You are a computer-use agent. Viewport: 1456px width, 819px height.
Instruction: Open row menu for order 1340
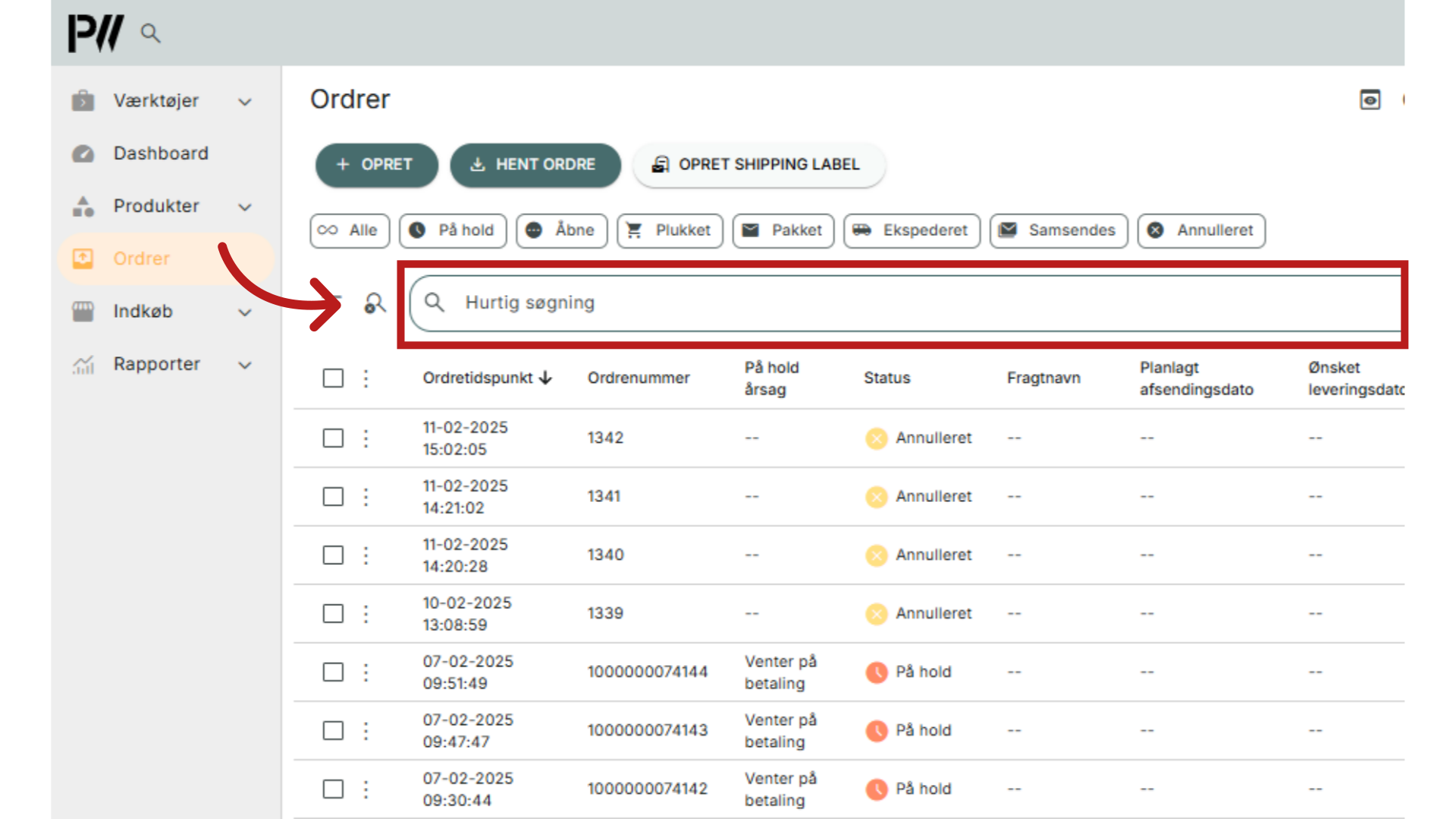point(366,555)
